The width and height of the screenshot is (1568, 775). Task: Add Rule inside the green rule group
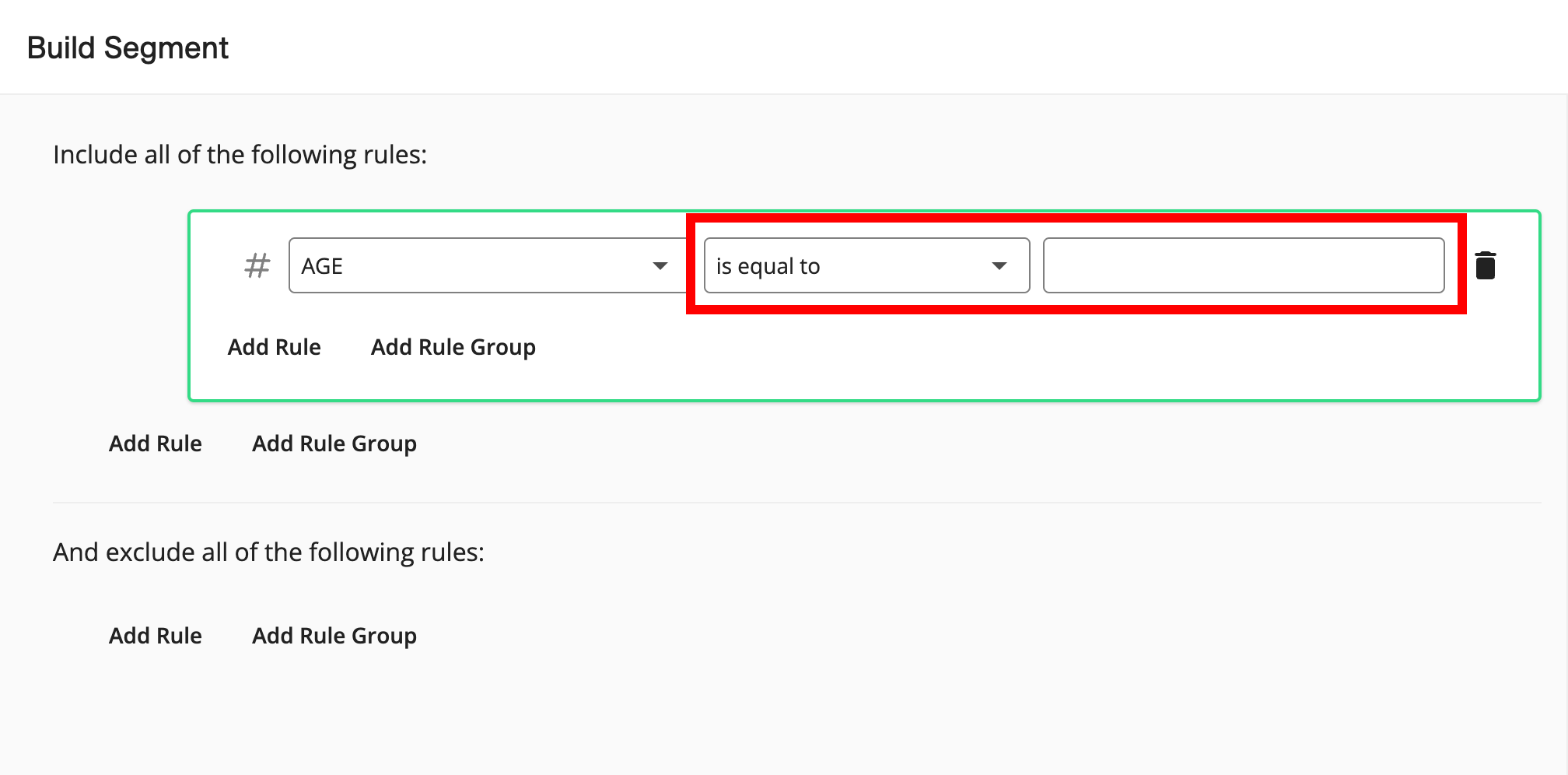(x=274, y=347)
